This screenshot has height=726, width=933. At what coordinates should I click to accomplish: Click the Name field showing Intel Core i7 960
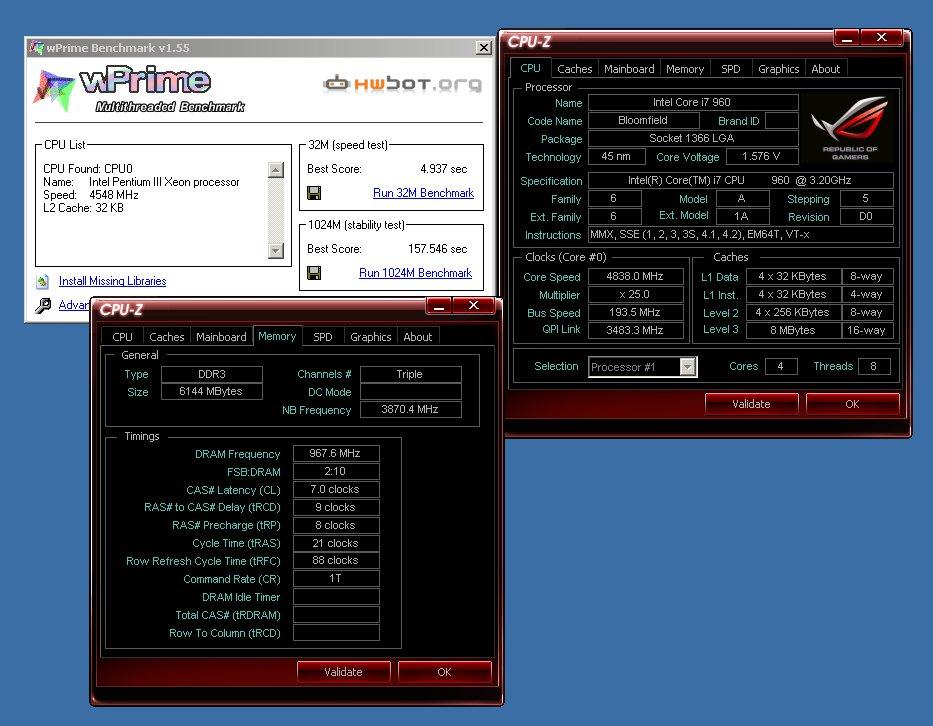(x=693, y=102)
